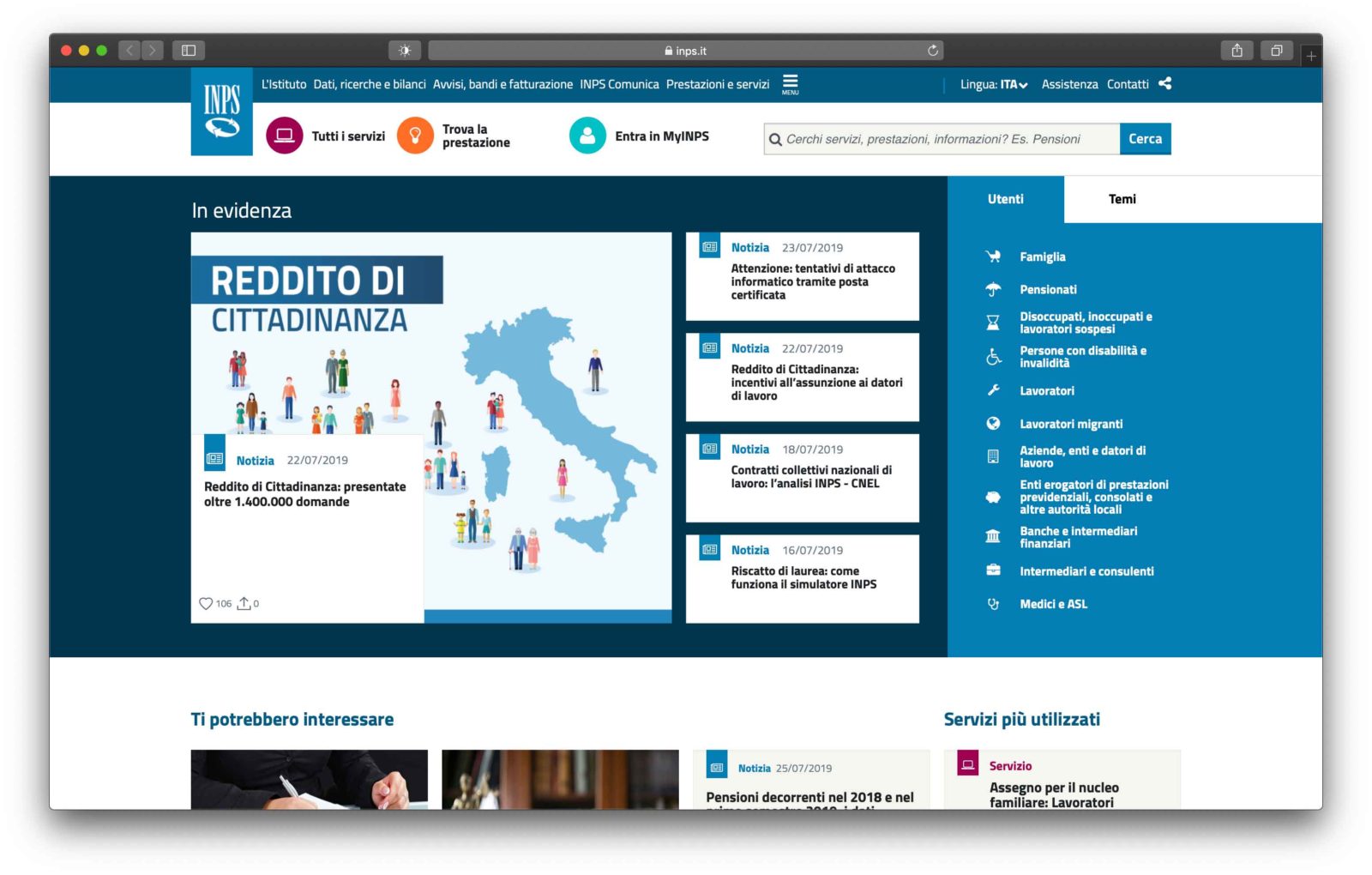Open L'Istituto menu item
Viewport: 1372px width, 875px height.
pos(284,84)
